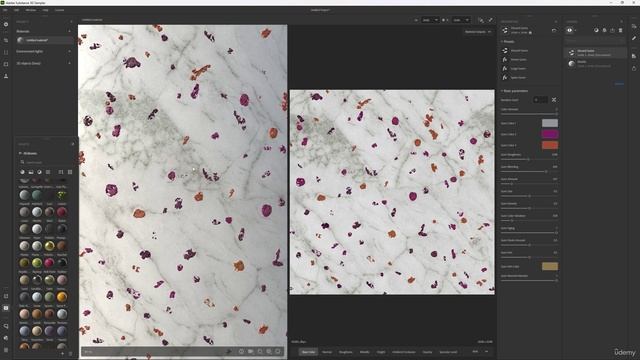The image size is (640, 360).
Task: Select the second layer with the sphere icon
Action: coord(596,64)
